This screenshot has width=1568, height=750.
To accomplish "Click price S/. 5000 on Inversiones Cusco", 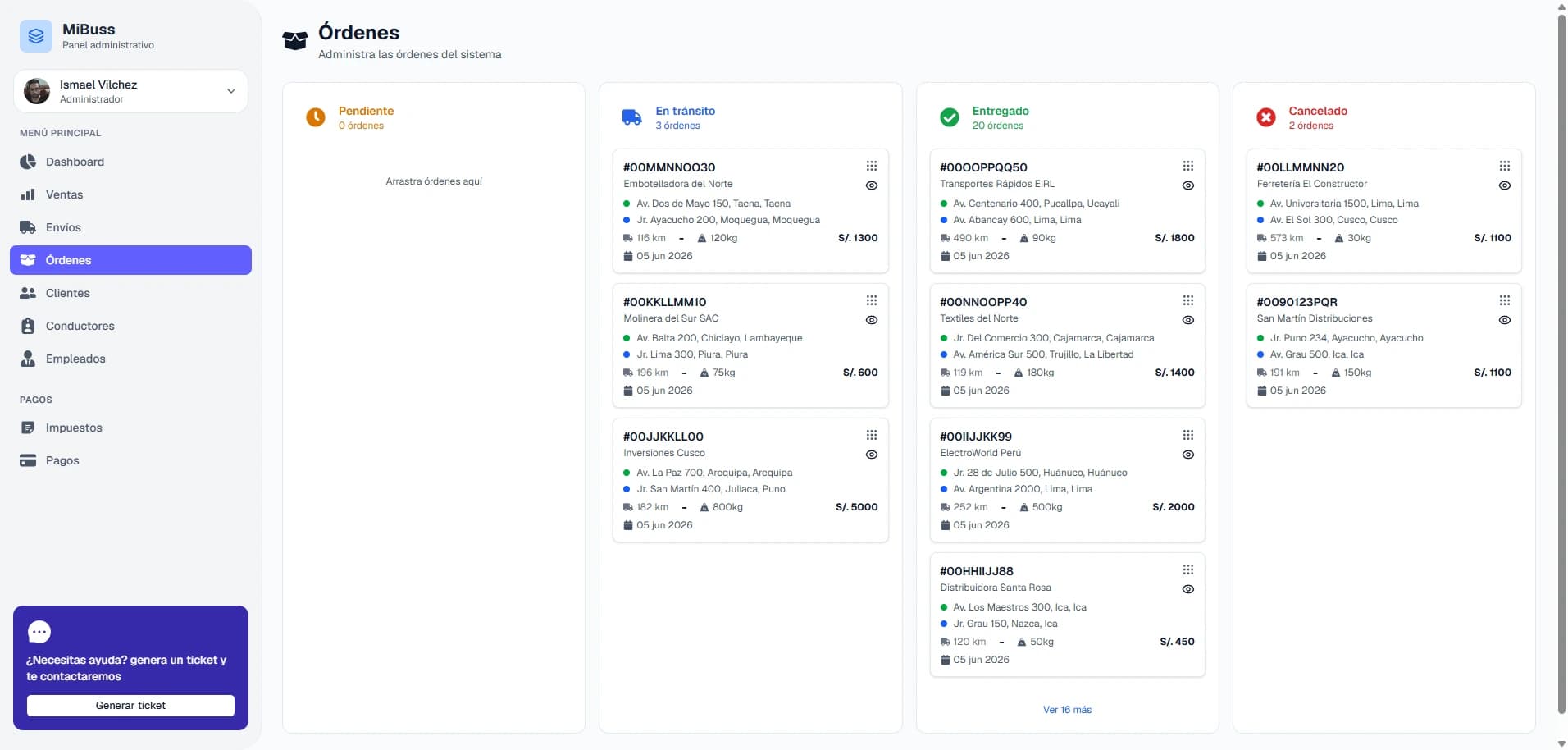I will click(856, 507).
